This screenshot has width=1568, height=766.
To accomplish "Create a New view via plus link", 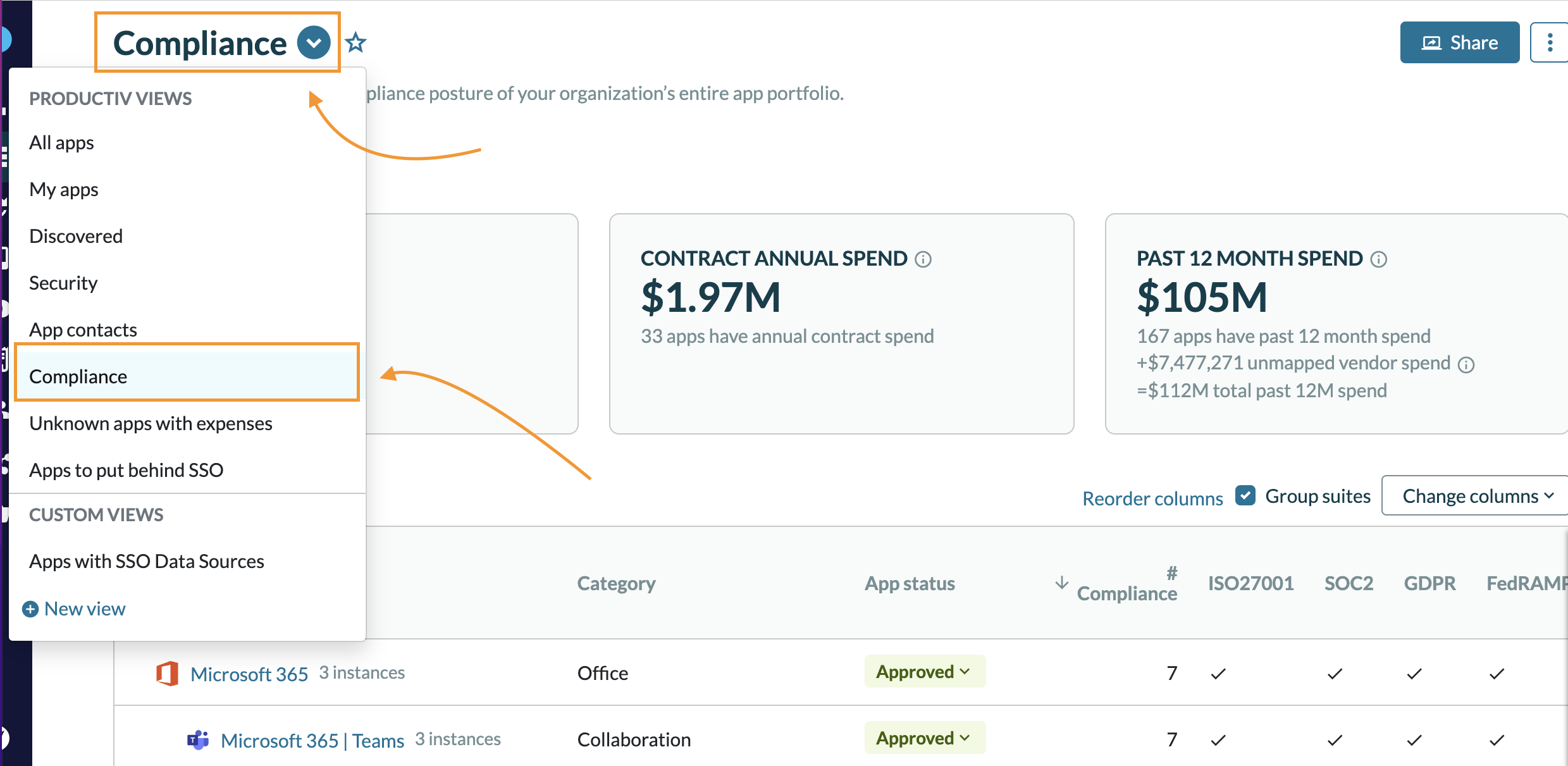I will click(x=75, y=608).
